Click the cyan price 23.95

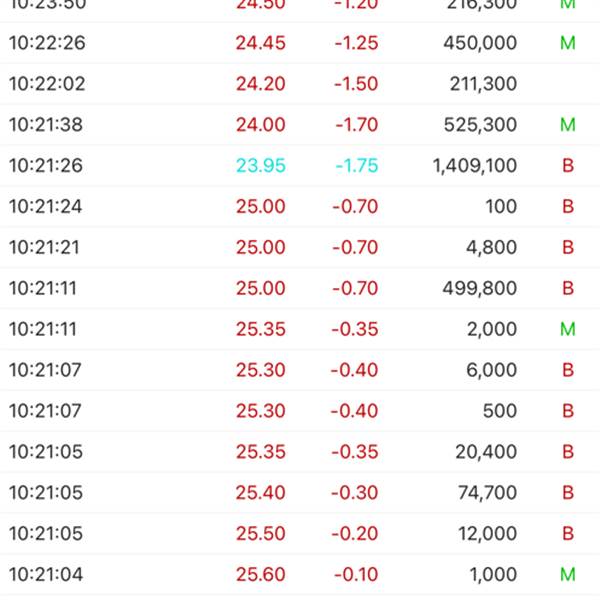coord(261,166)
